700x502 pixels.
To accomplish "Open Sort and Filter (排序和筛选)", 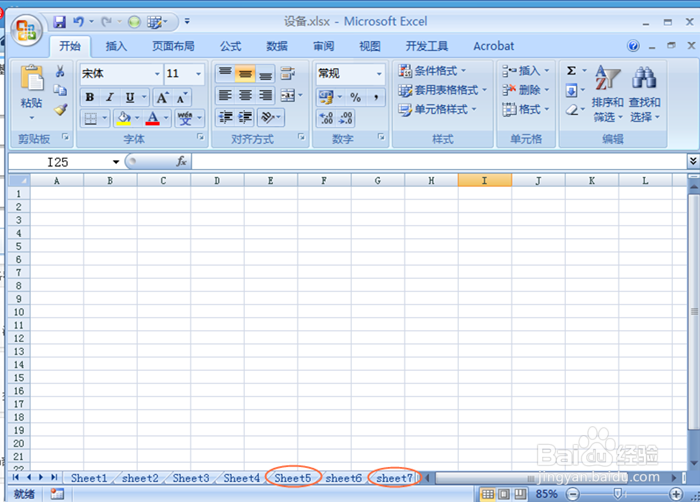I will pyautogui.click(x=607, y=95).
